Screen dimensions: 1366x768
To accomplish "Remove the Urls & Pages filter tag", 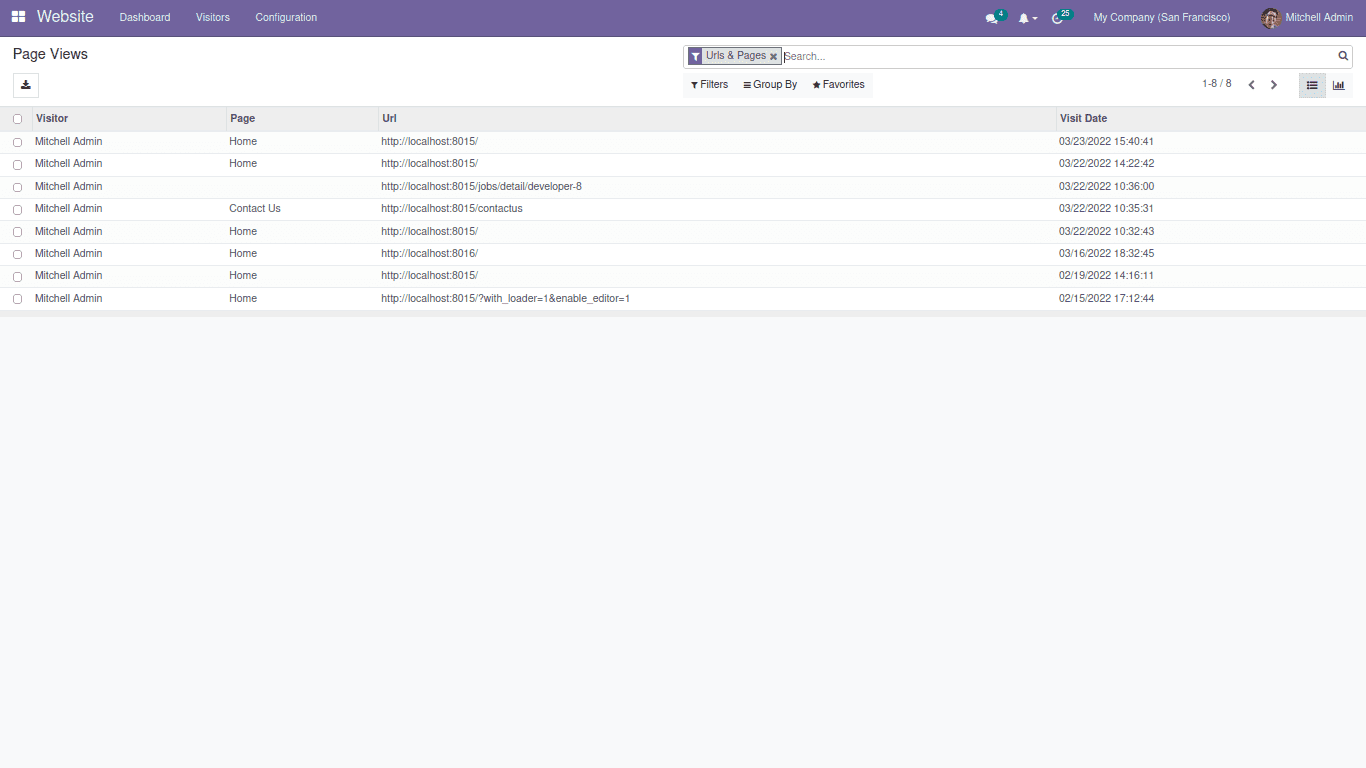I will [x=773, y=57].
